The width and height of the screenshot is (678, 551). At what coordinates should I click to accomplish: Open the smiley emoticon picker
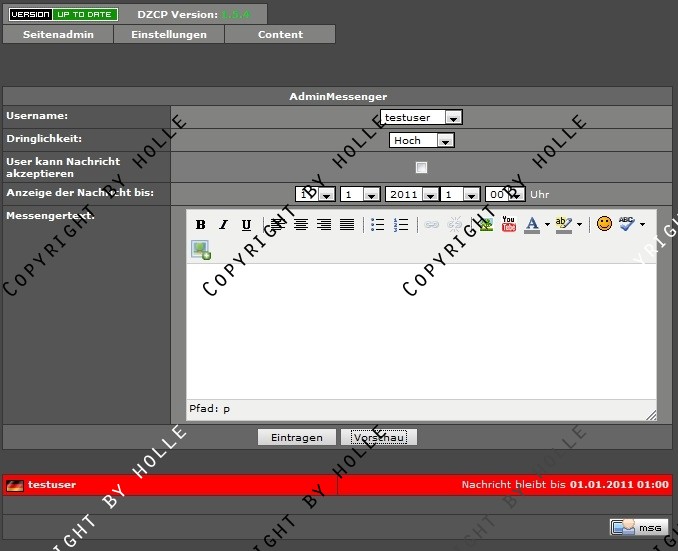pos(604,224)
